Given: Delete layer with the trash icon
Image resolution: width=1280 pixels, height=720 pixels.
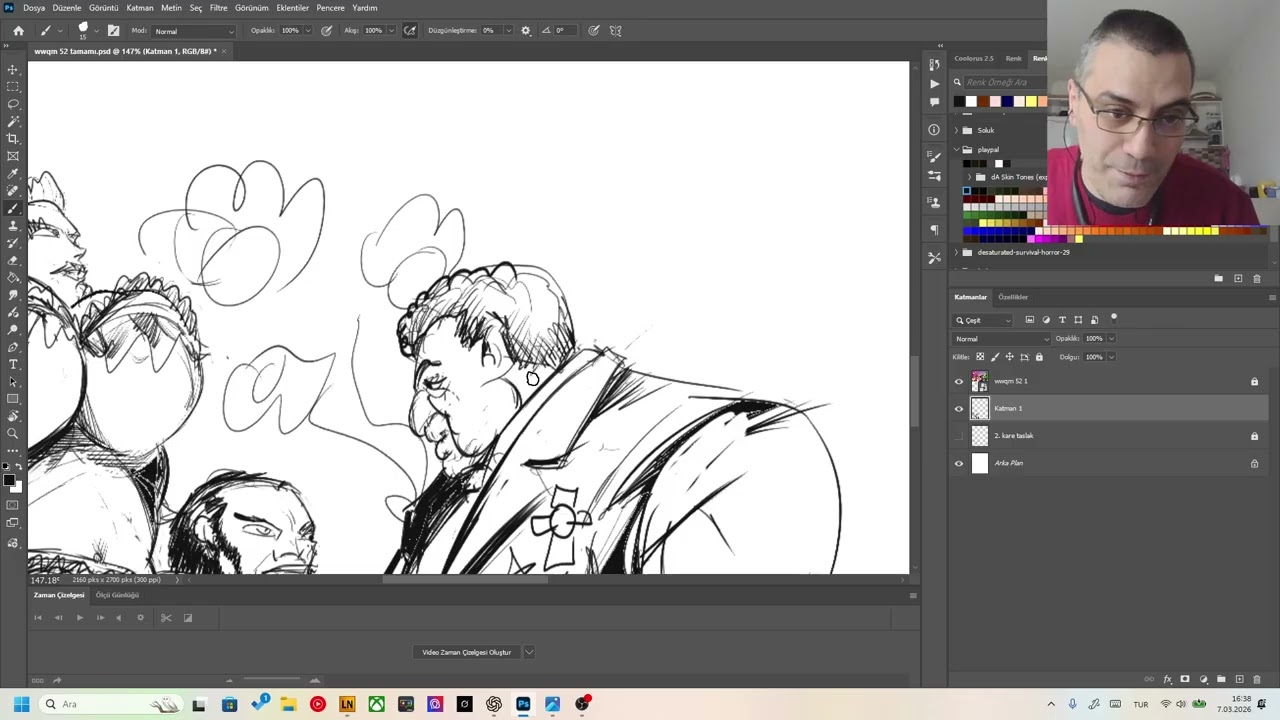Looking at the screenshot, I should (1257, 679).
